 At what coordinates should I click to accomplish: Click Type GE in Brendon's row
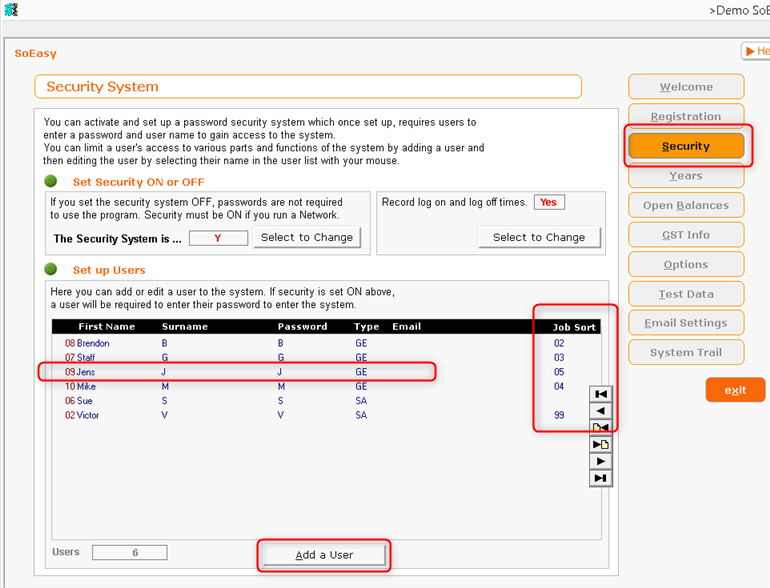(x=361, y=343)
